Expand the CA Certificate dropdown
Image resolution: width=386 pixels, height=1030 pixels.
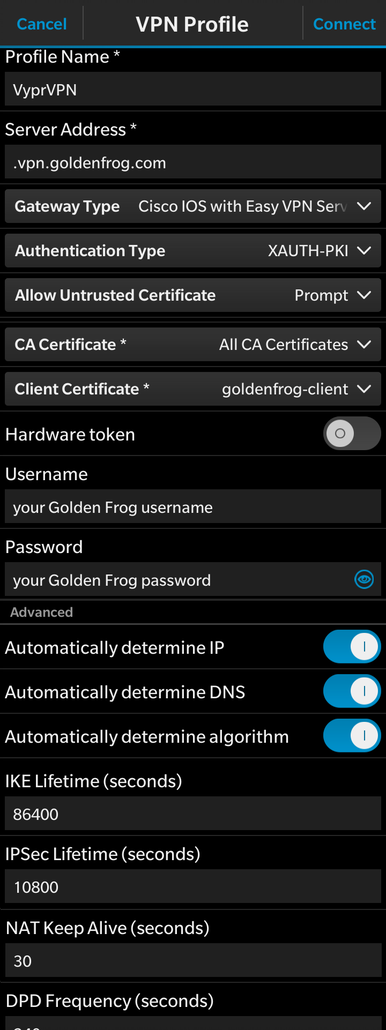tap(193, 344)
